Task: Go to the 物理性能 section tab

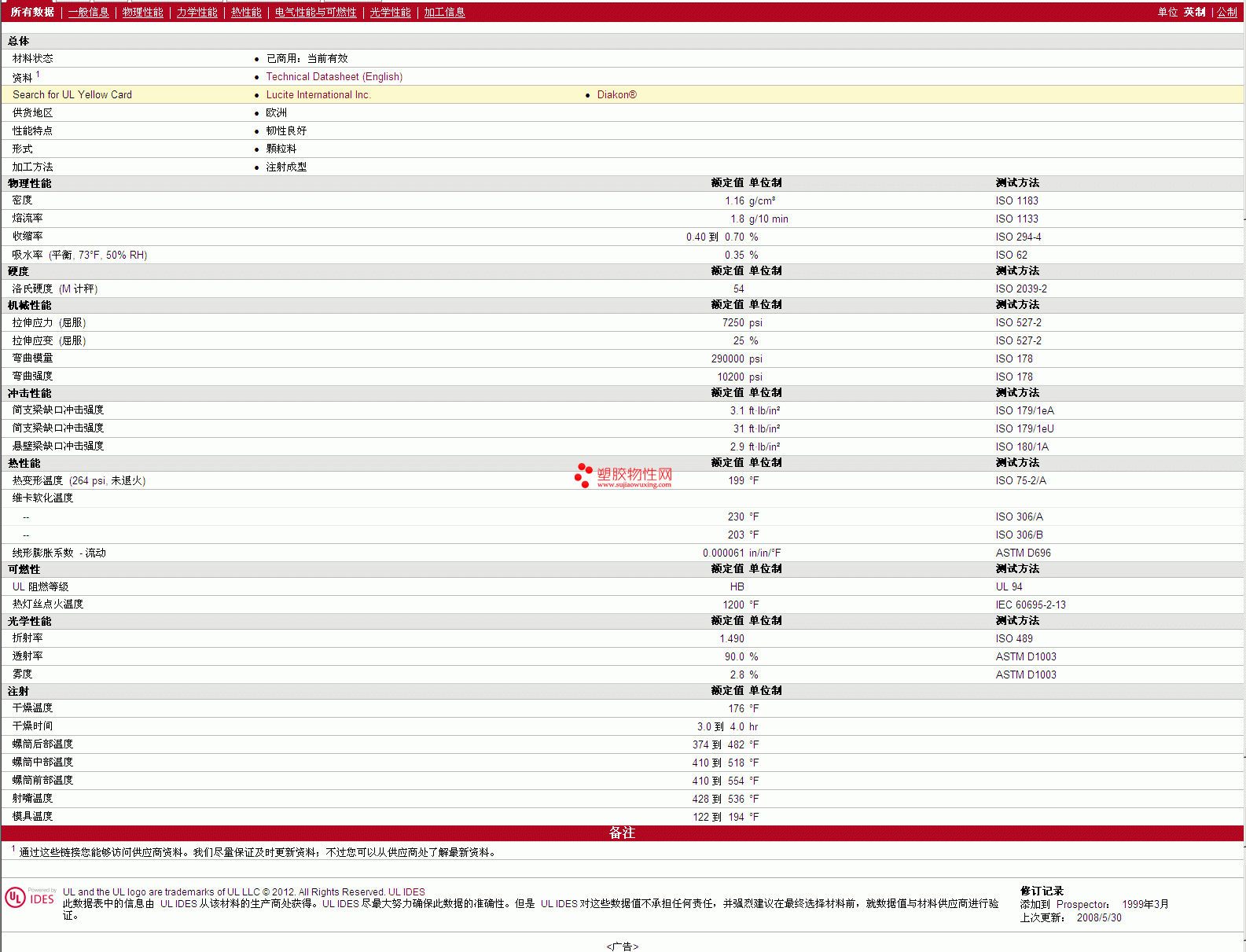Action: pyautogui.click(x=142, y=13)
